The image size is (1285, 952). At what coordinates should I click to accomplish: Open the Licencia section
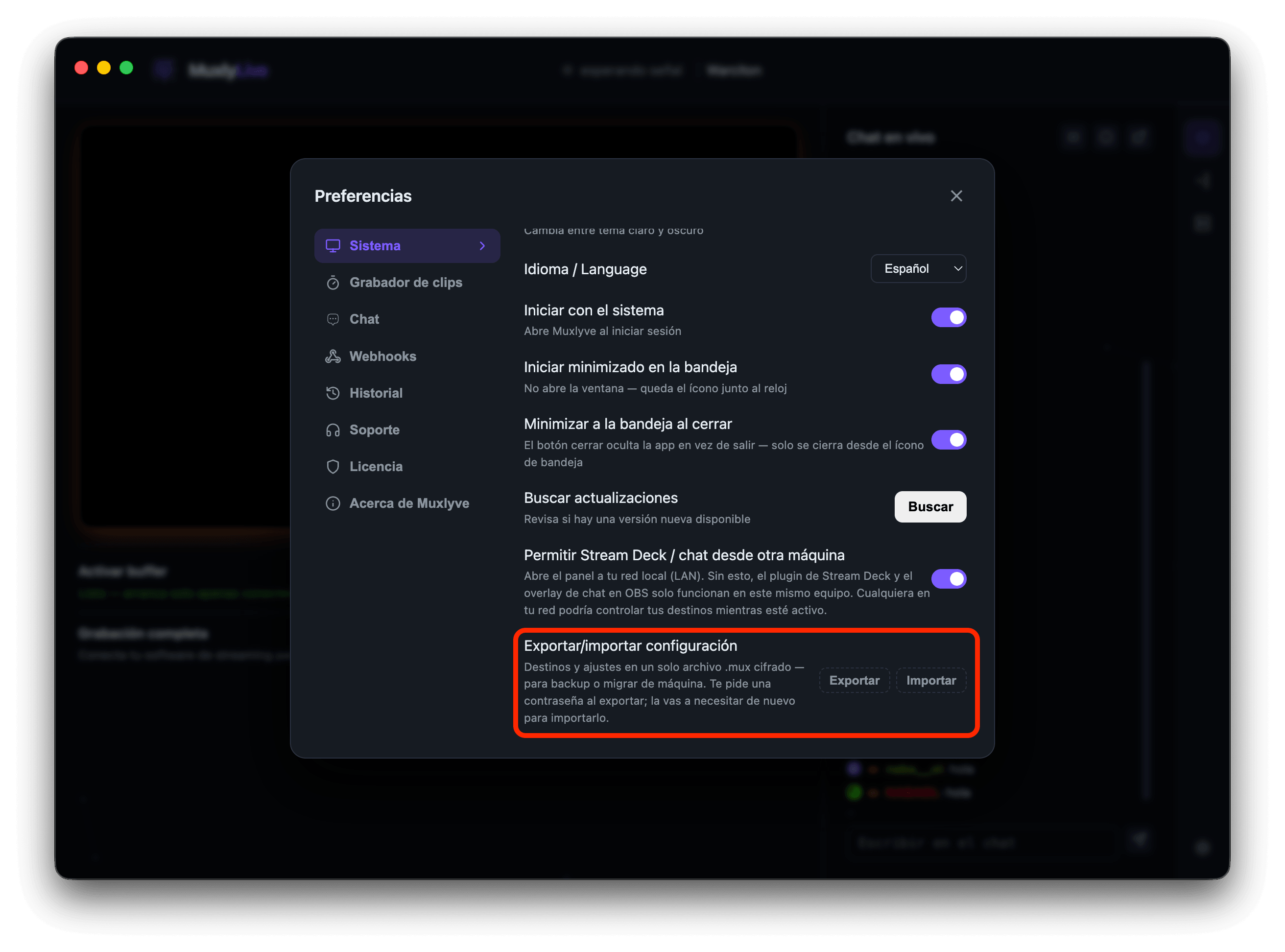pyautogui.click(x=407, y=467)
